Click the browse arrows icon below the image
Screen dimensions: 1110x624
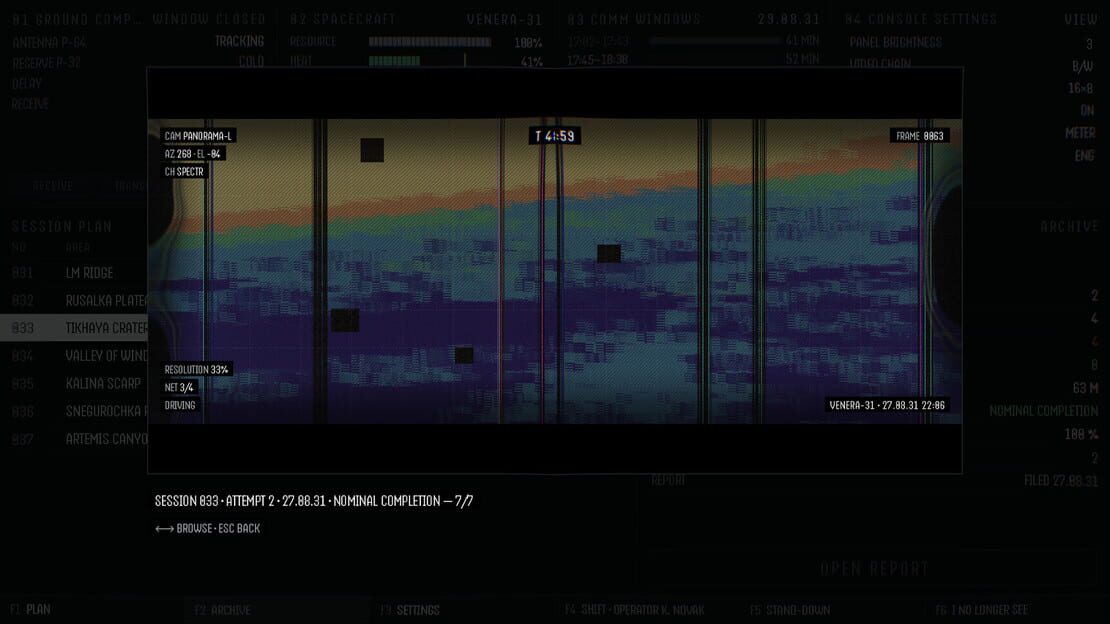(164, 529)
